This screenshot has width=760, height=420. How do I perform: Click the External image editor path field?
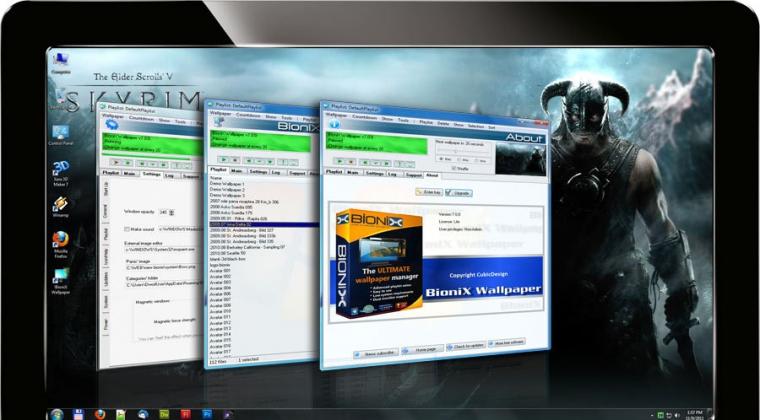tap(164, 249)
